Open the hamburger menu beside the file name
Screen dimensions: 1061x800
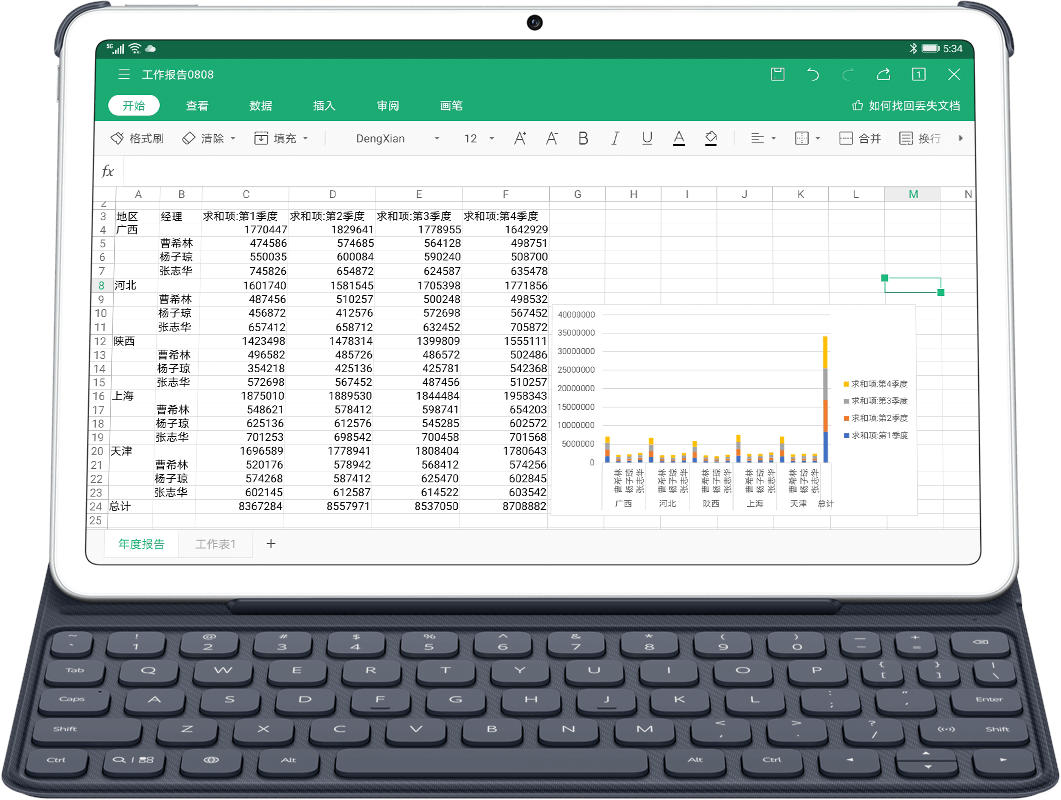click(x=124, y=75)
